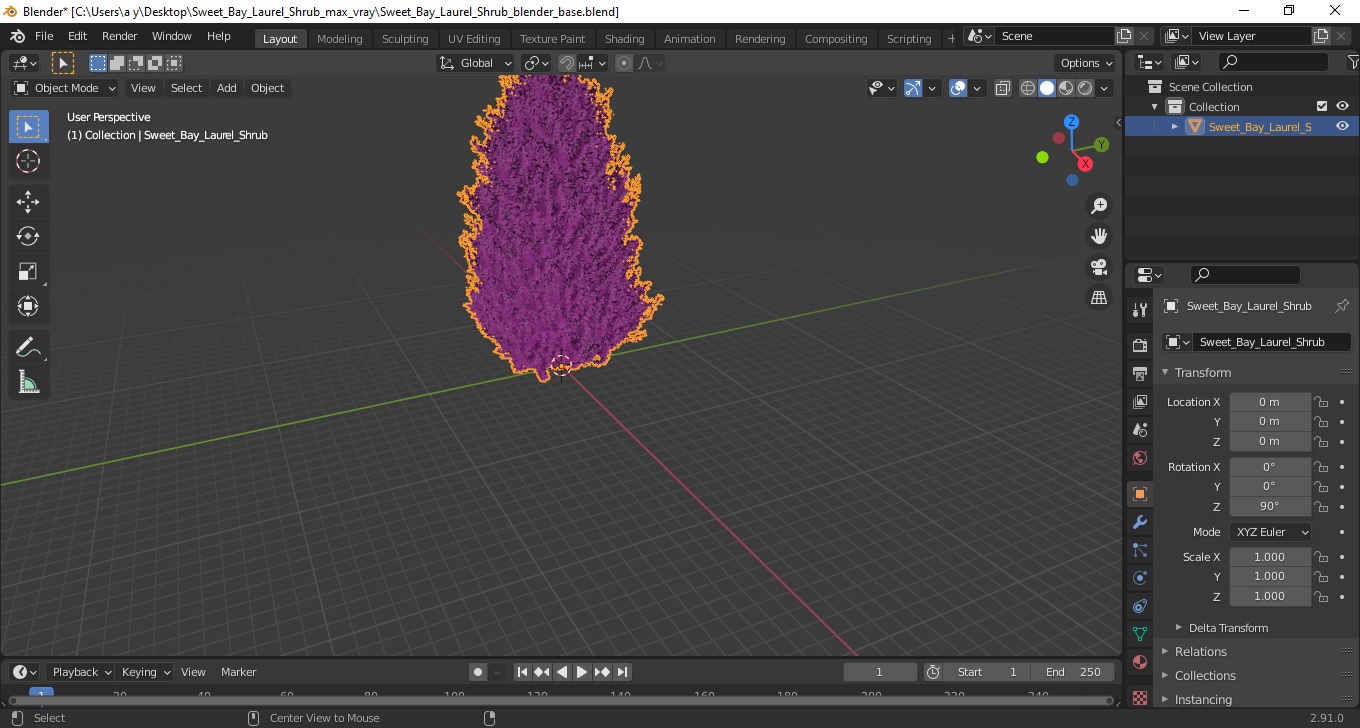
Task: Toggle proportional editing button
Action: [x=624, y=63]
